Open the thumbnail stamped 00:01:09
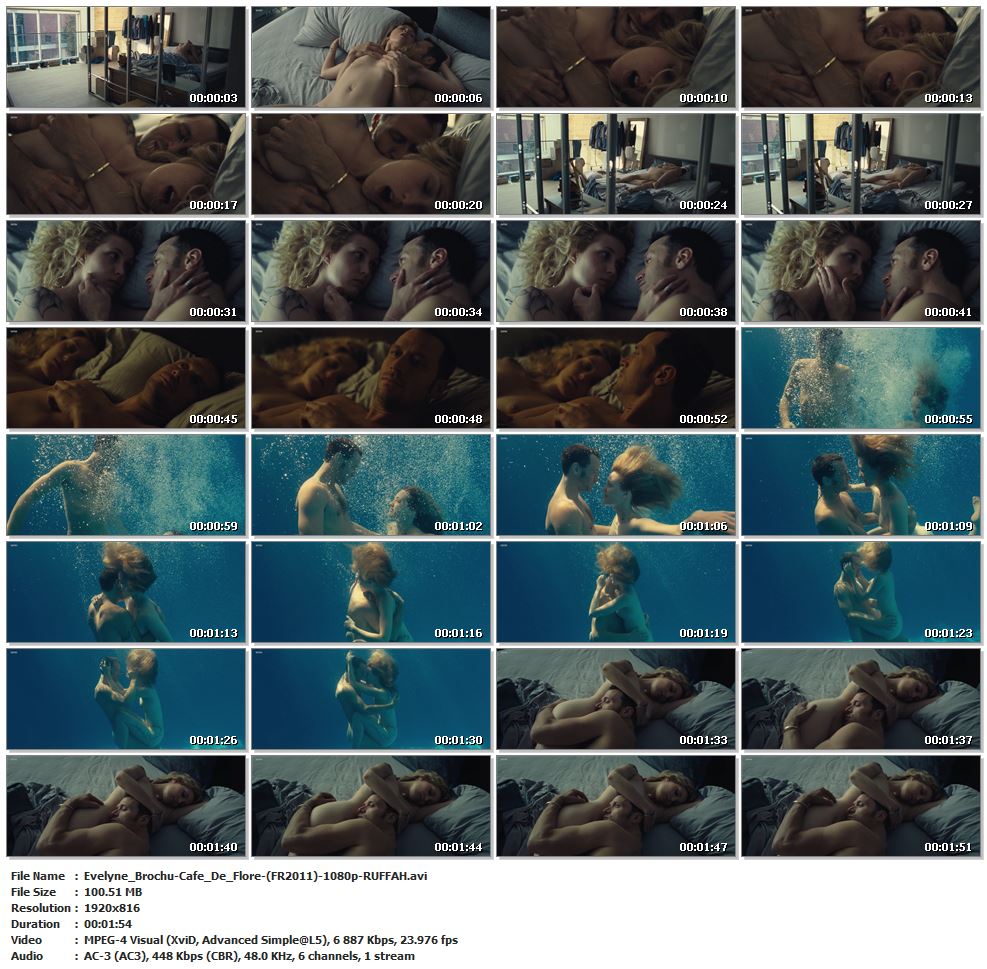Viewport: 987px width, 969px height. pyautogui.click(x=861, y=485)
